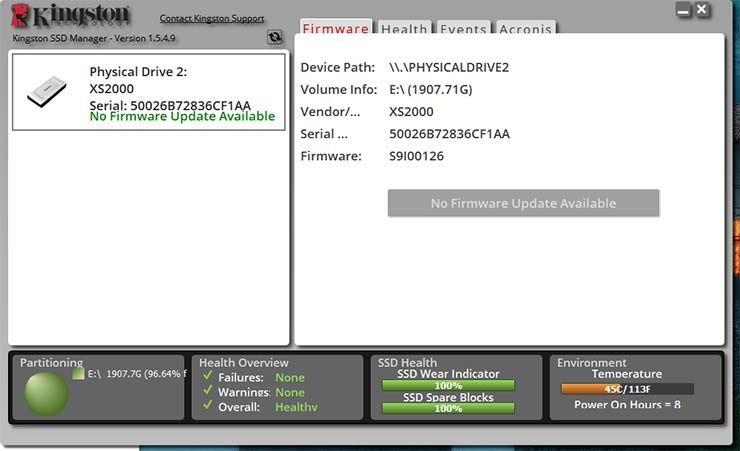
Task: Open the Contact Kingston Support link
Action: (212, 19)
